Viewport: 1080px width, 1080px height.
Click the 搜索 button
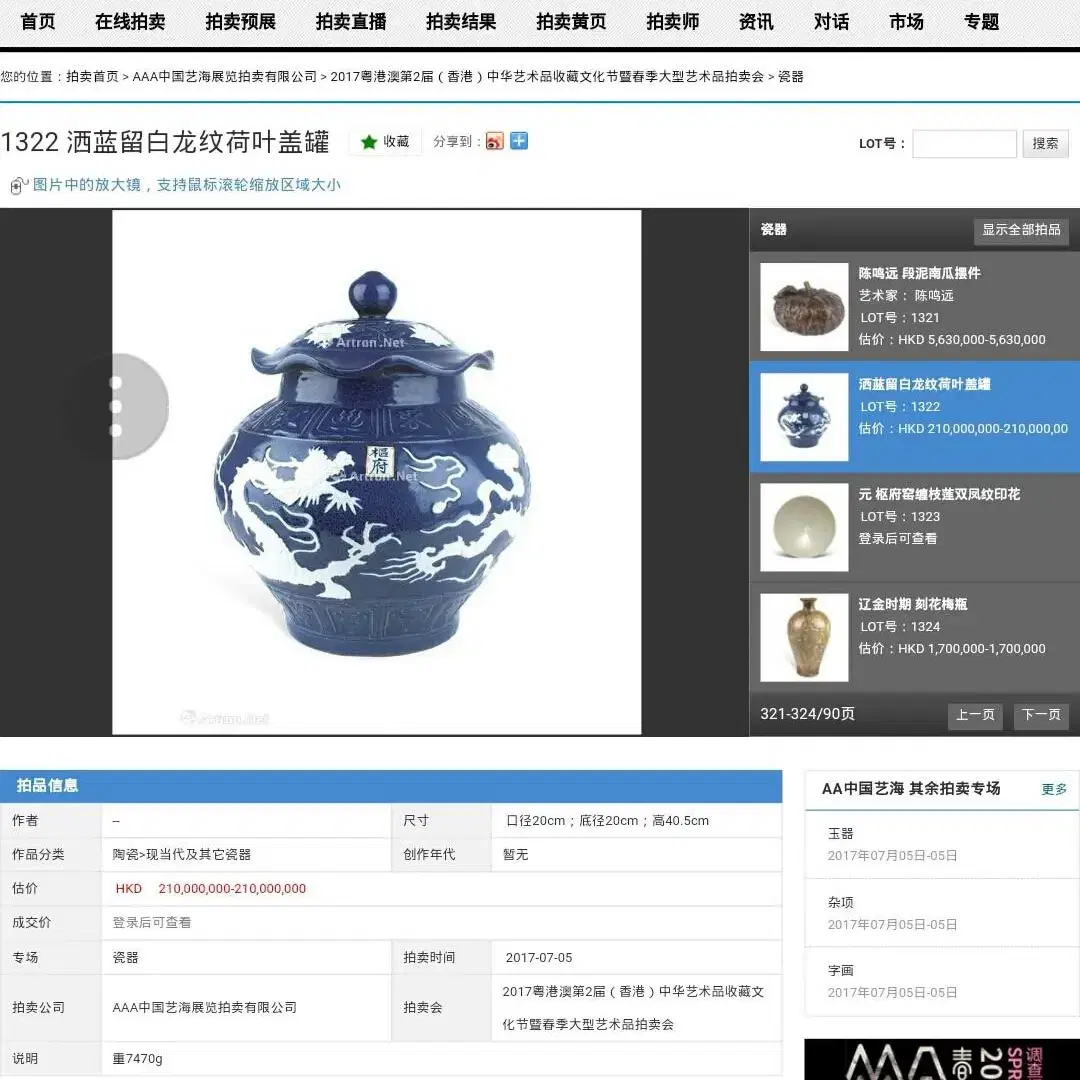(x=1045, y=144)
